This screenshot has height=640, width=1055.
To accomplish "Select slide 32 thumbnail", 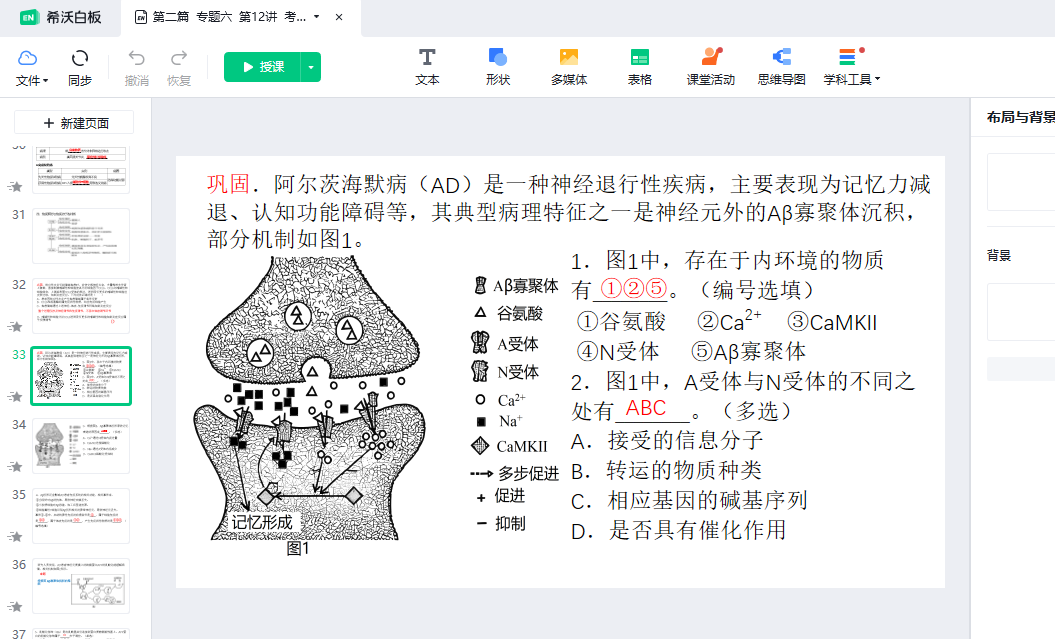I will [81, 306].
